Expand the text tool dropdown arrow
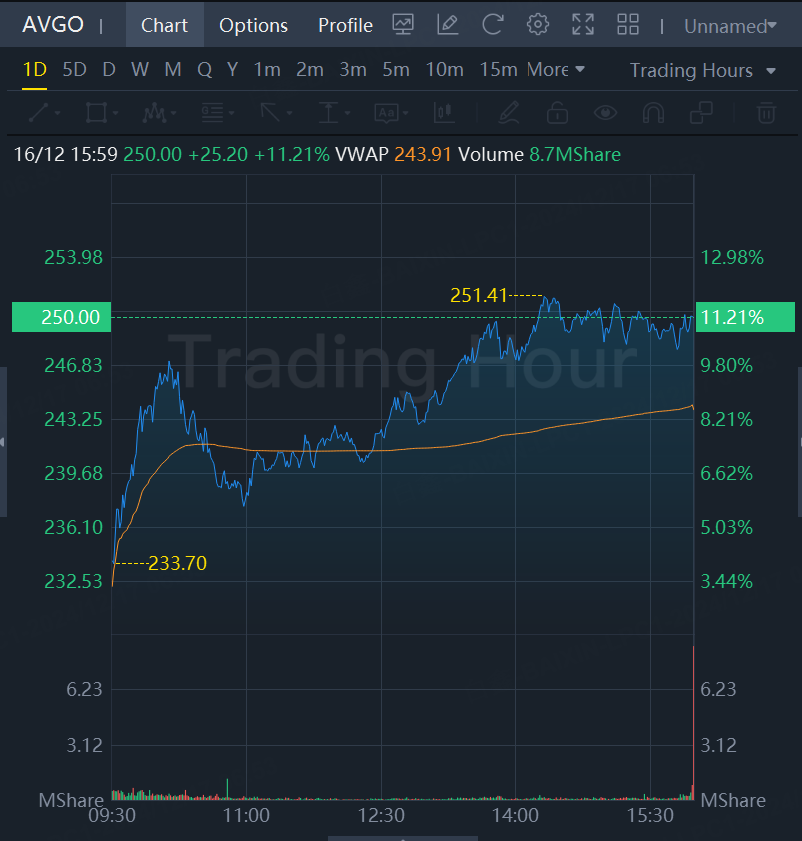 click(405, 113)
